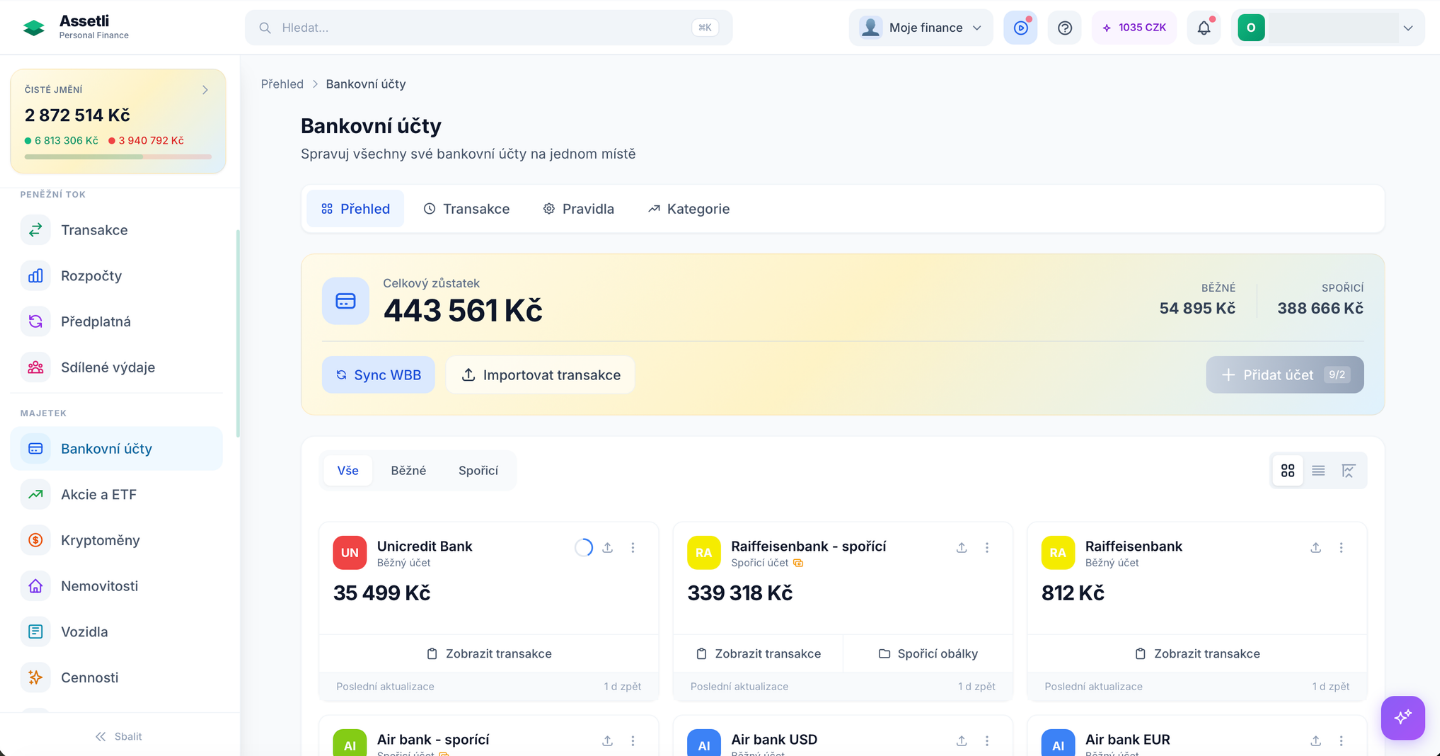Click Zobrazit transakce for Raiffeisenbank 812 Kč
The width and height of the screenshot is (1440, 756).
[x=1197, y=654]
